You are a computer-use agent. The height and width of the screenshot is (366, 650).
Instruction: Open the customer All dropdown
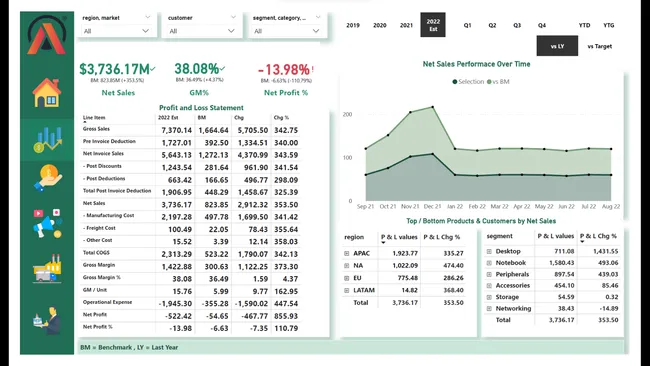pyautogui.click(x=202, y=31)
